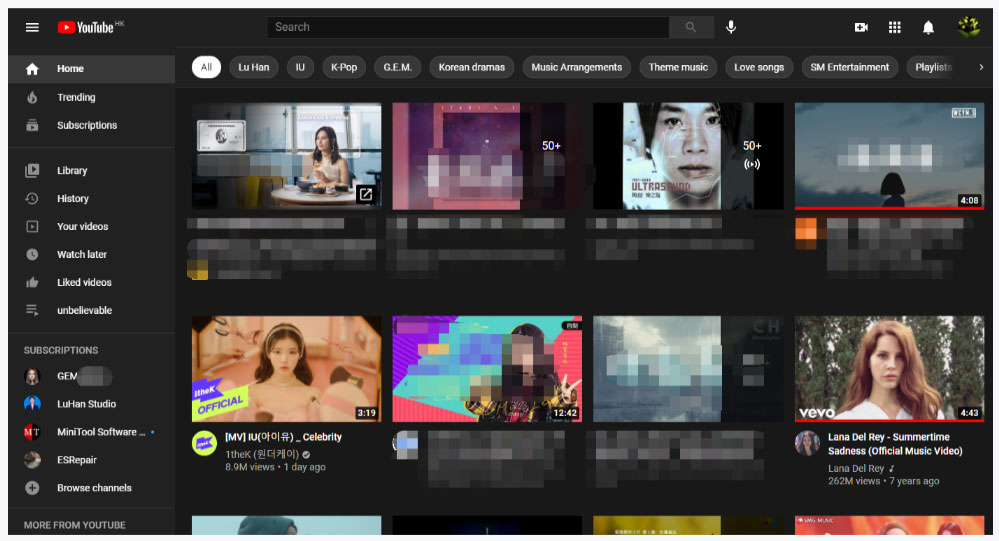Select the Music Arrangements chip
The height and width of the screenshot is (541, 999).
pyautogui.click(x=577, y=67)
